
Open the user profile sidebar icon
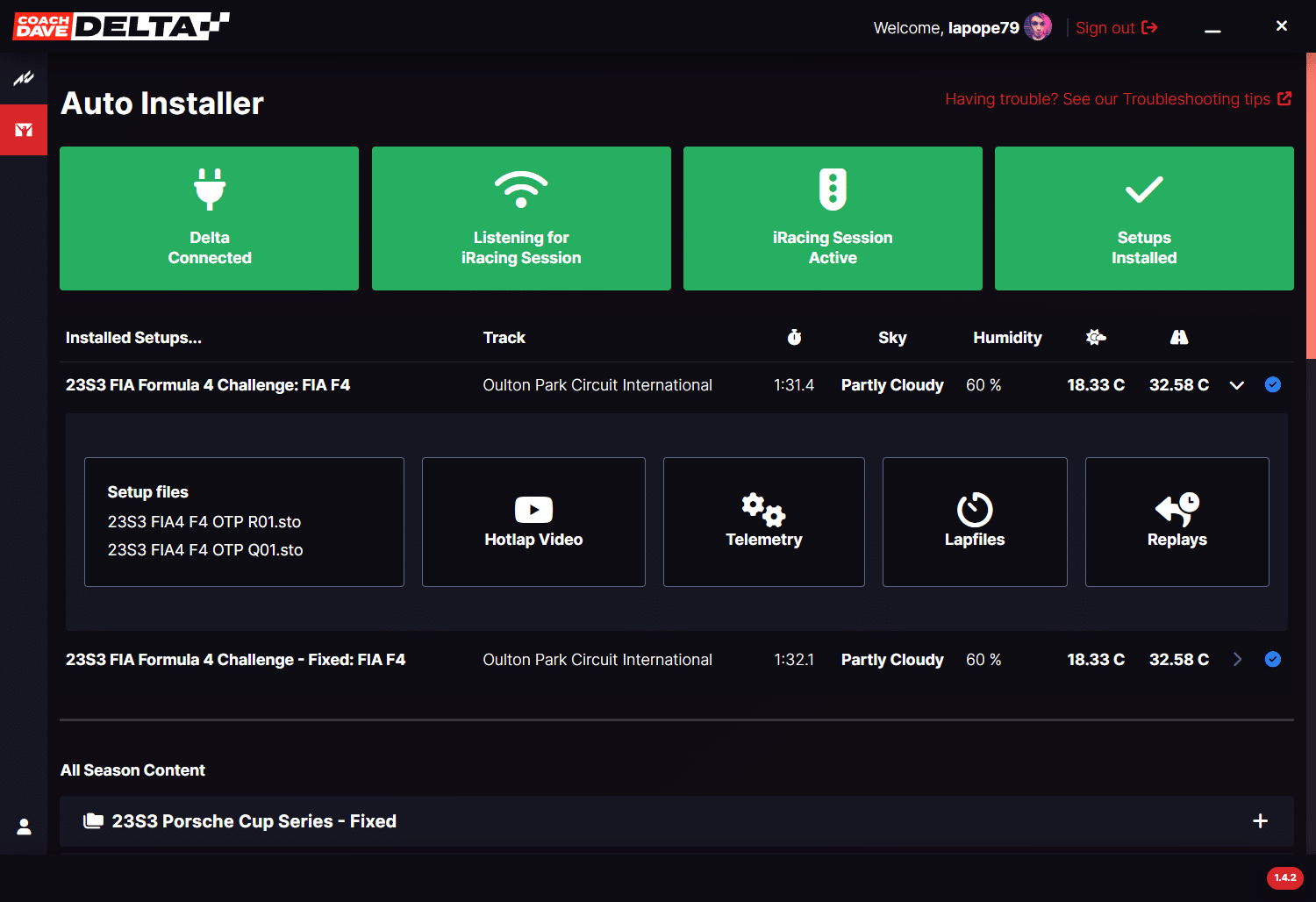click(24, 827)
